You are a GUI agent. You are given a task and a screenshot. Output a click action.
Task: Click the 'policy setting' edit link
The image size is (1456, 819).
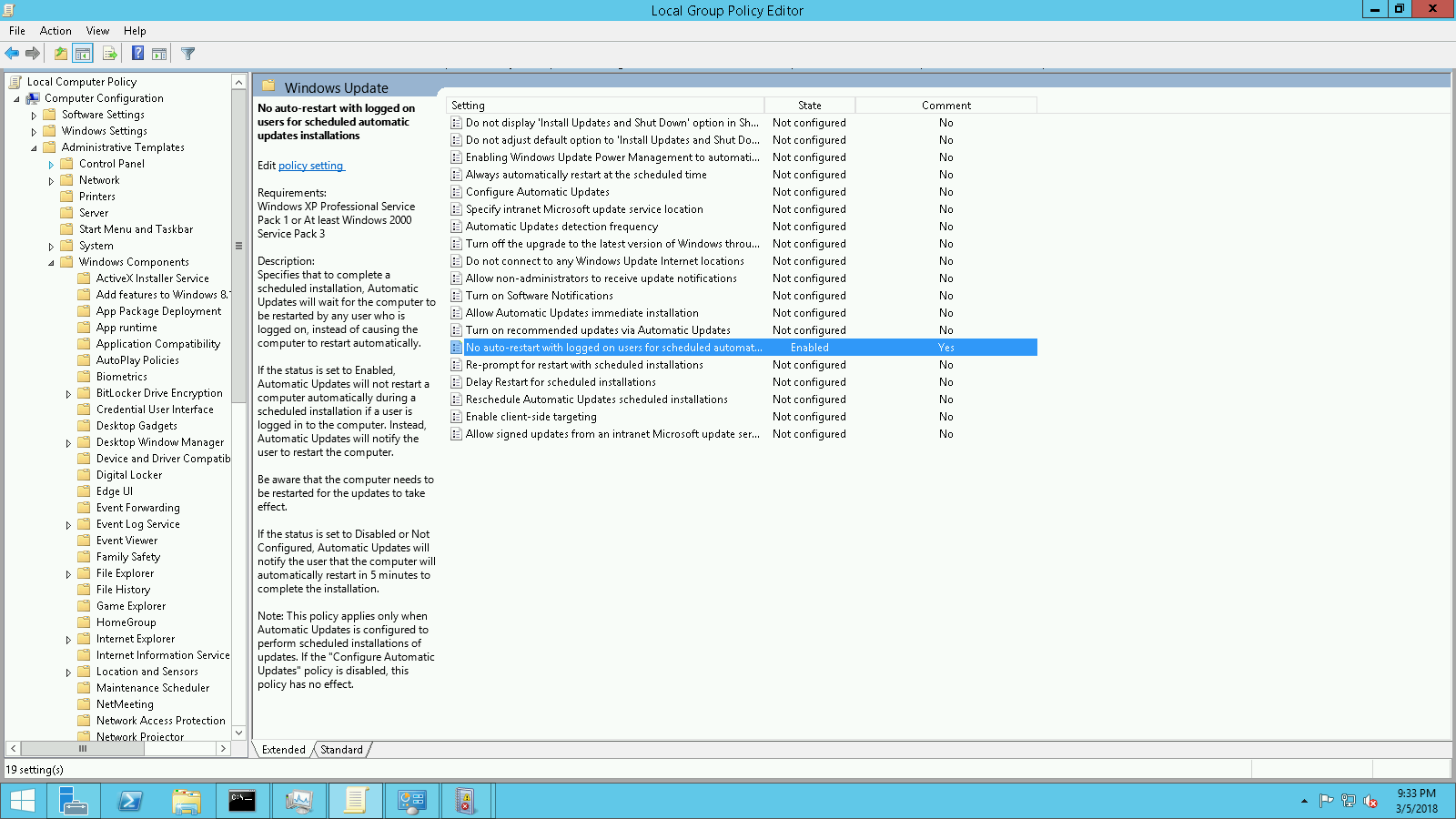coord(310,166)
